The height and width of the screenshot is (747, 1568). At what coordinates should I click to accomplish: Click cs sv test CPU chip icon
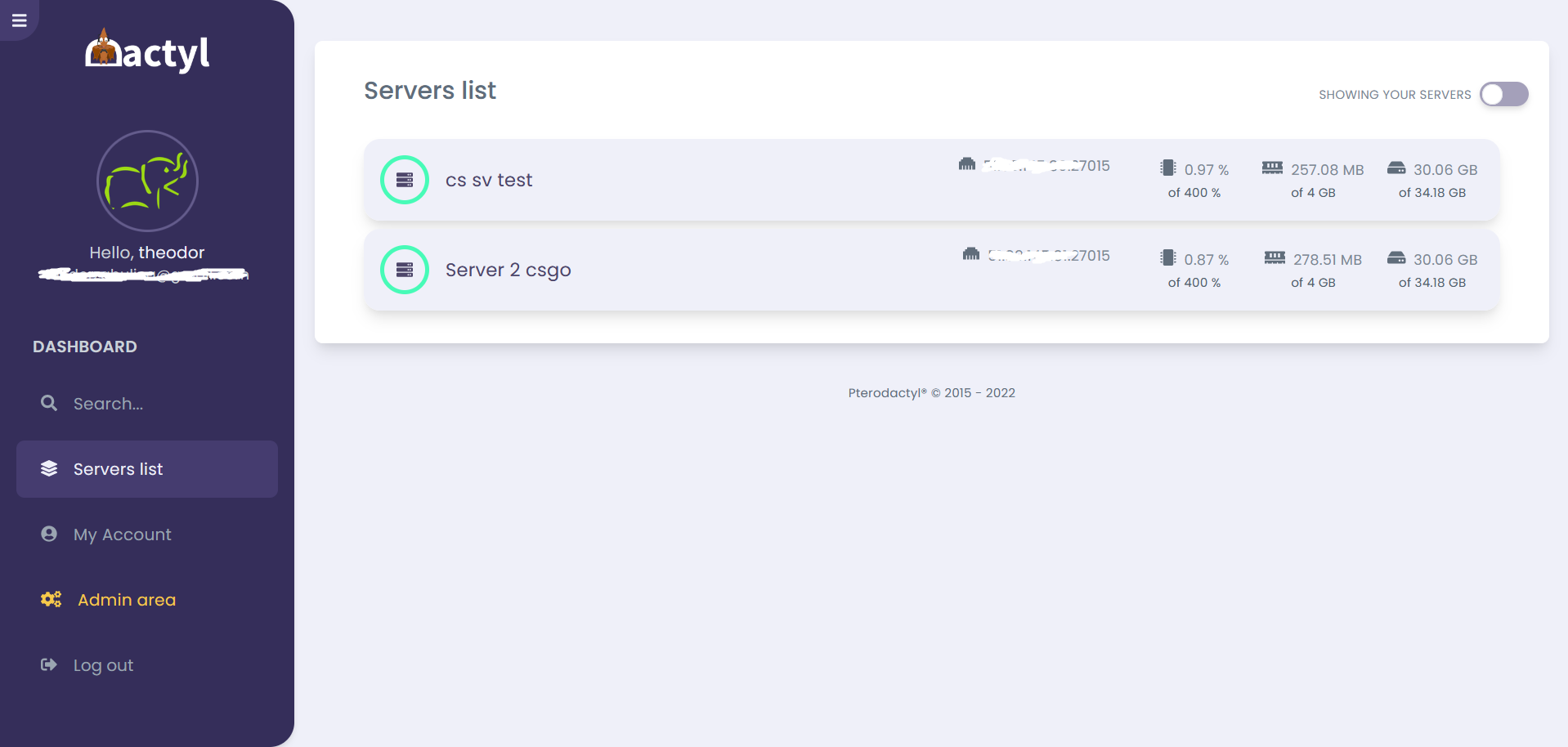[1167, 168]
